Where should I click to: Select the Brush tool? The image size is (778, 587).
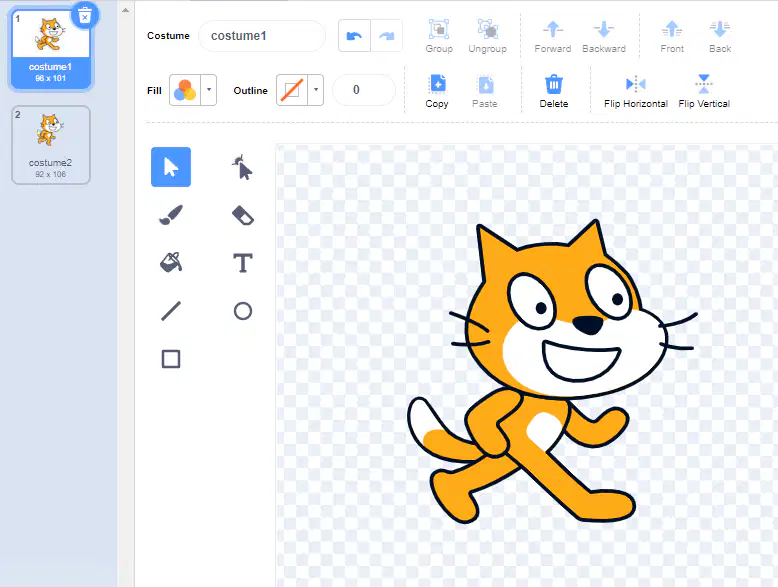171,215
